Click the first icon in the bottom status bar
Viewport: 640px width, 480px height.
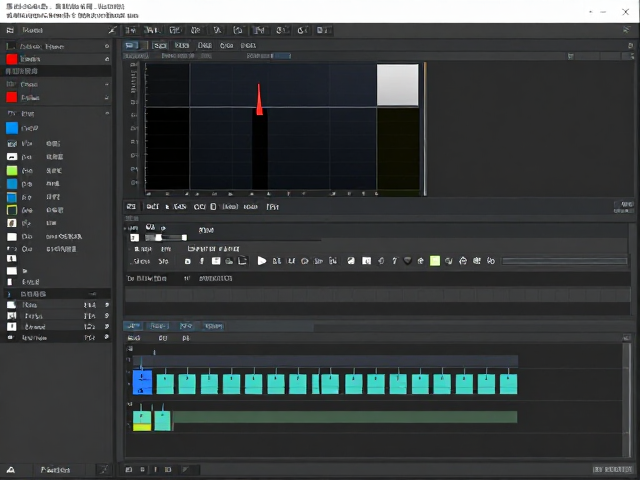(129, 470)
